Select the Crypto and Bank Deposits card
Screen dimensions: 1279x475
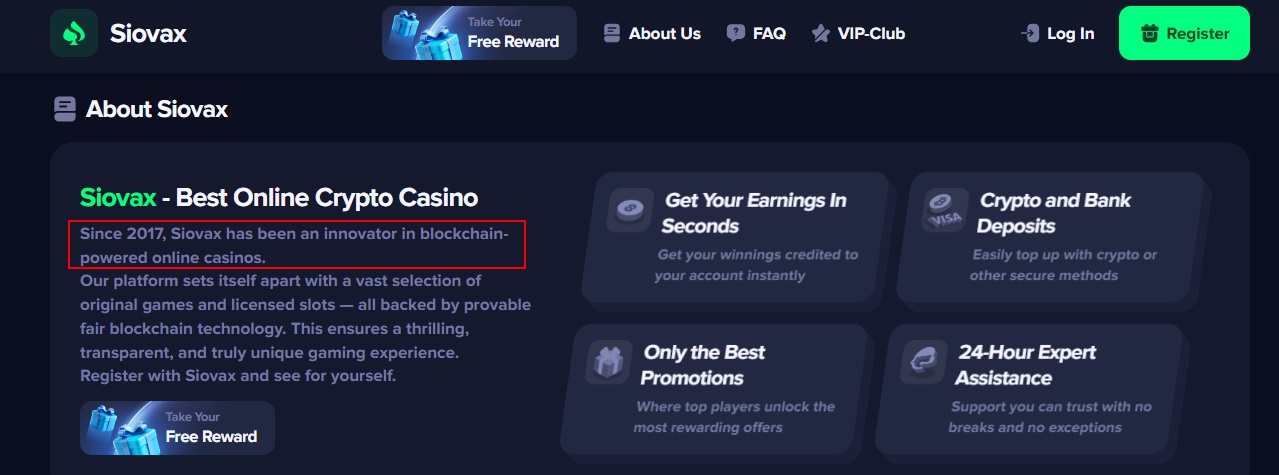coord(1050,237)
